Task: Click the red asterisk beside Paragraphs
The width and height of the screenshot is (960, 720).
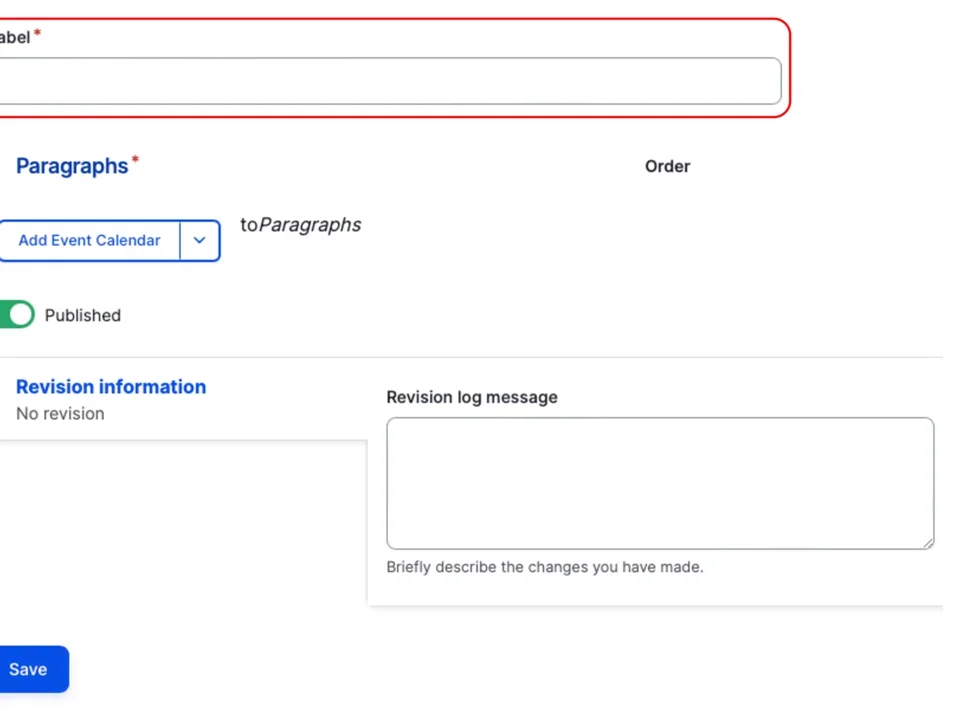Action: [135, 160]
